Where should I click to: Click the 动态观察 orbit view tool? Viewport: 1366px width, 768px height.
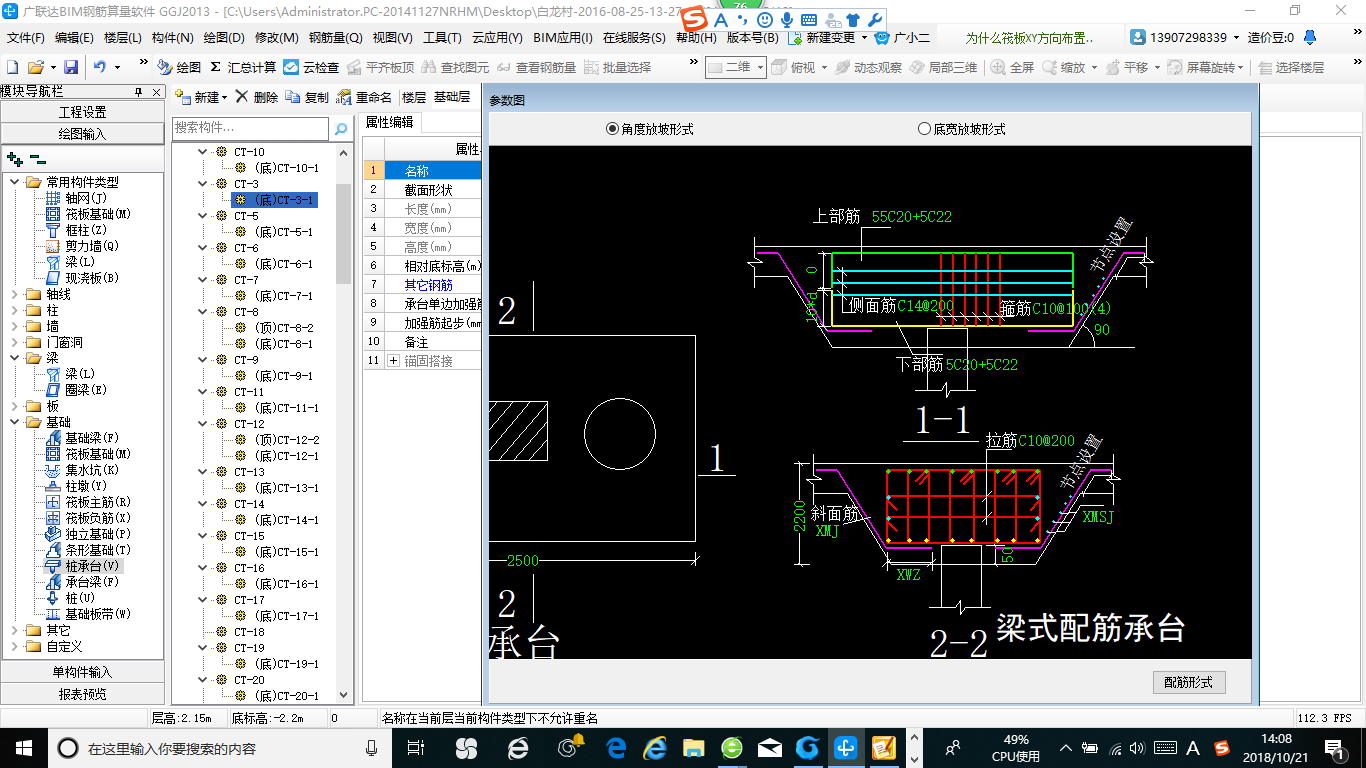[x=868, y=67]
